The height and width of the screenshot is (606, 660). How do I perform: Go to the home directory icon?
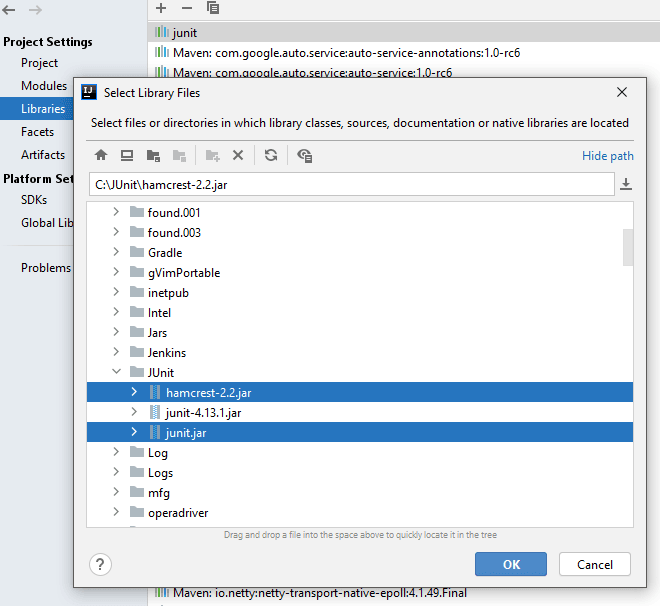(x=101, y=155)
